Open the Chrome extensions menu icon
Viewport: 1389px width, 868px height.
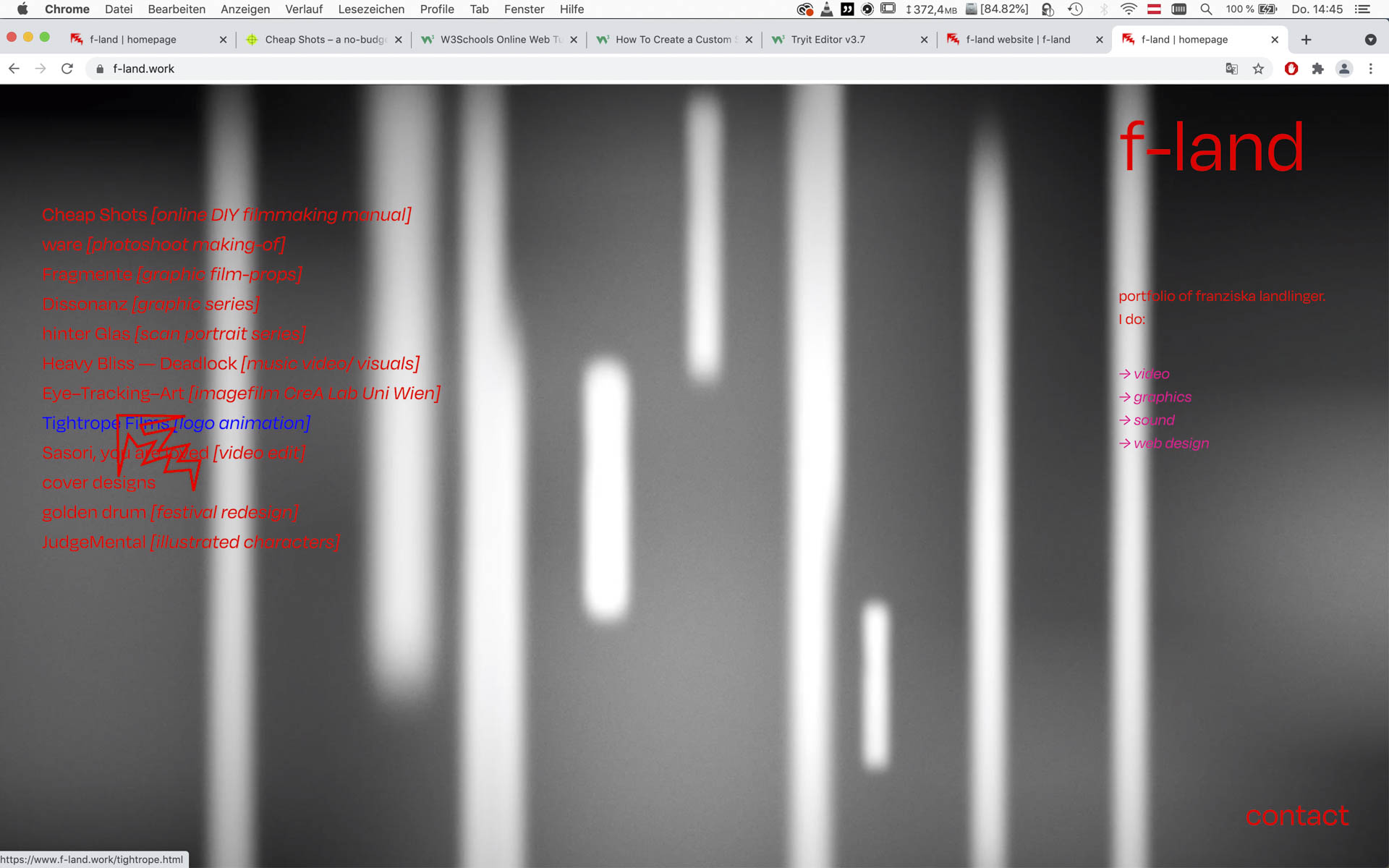tap(1318, 69)
